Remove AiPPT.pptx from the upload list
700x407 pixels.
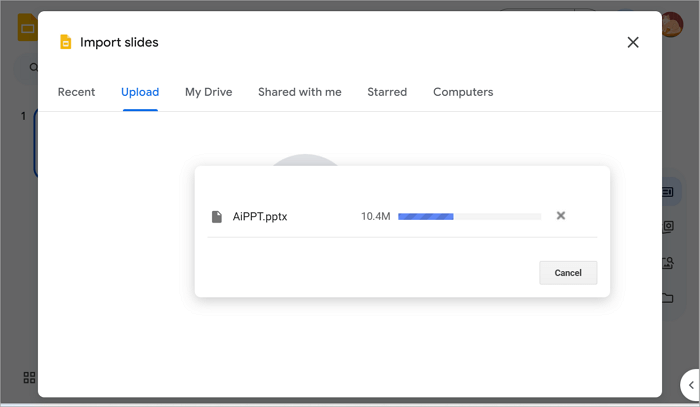561,216
